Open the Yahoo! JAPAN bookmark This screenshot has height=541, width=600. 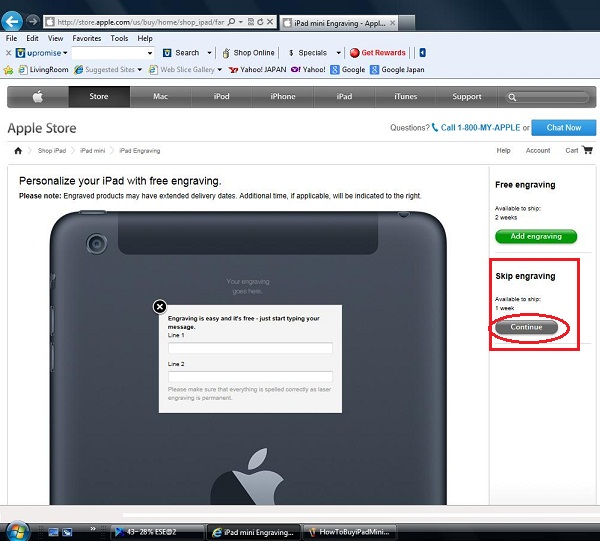pos(257,70)
